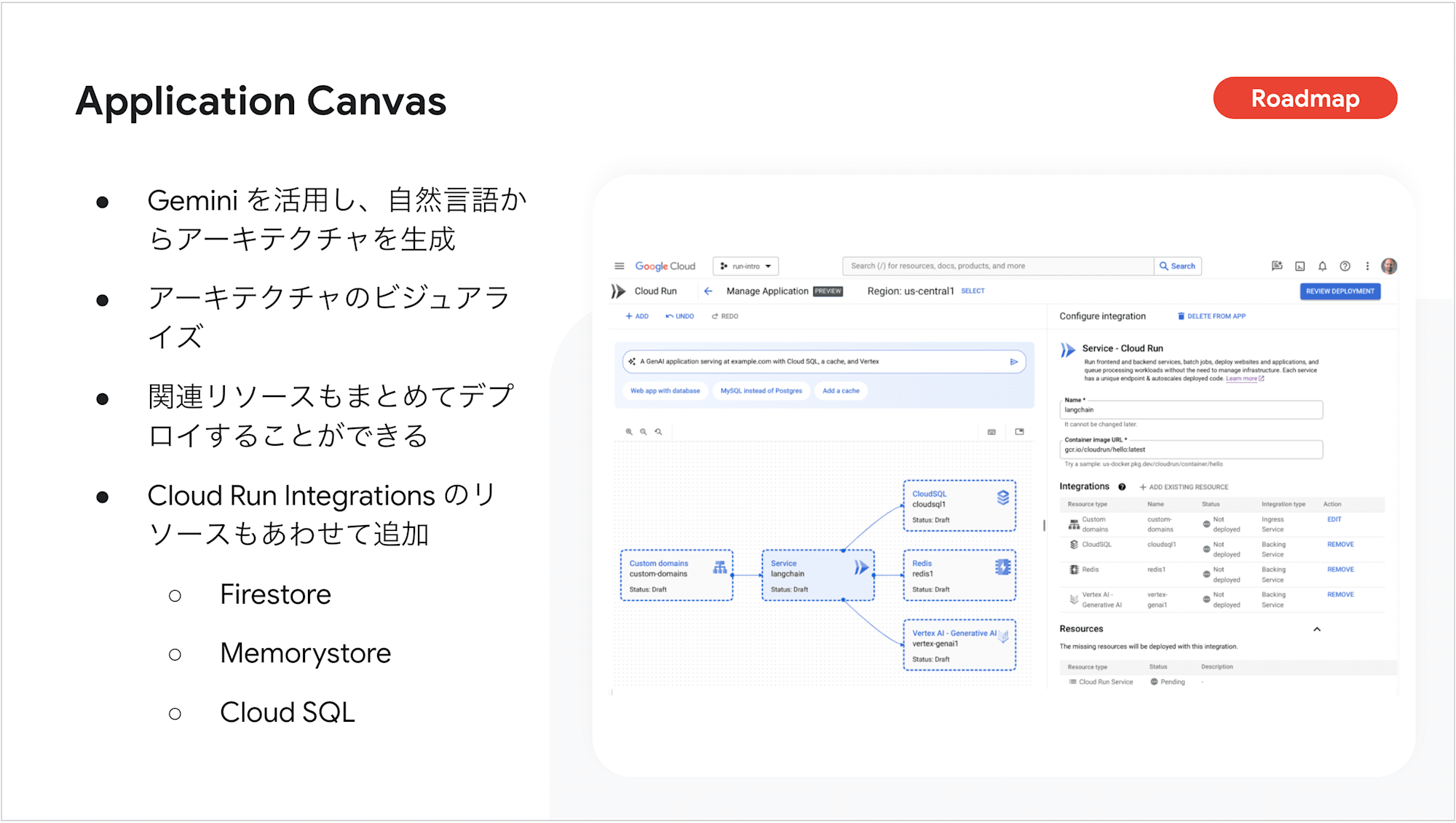Image resolution: width=1456 pixels, height=823 pixels.
Task: Click the help icon beside Integrations heading
Action: (x=1122, y=487)
